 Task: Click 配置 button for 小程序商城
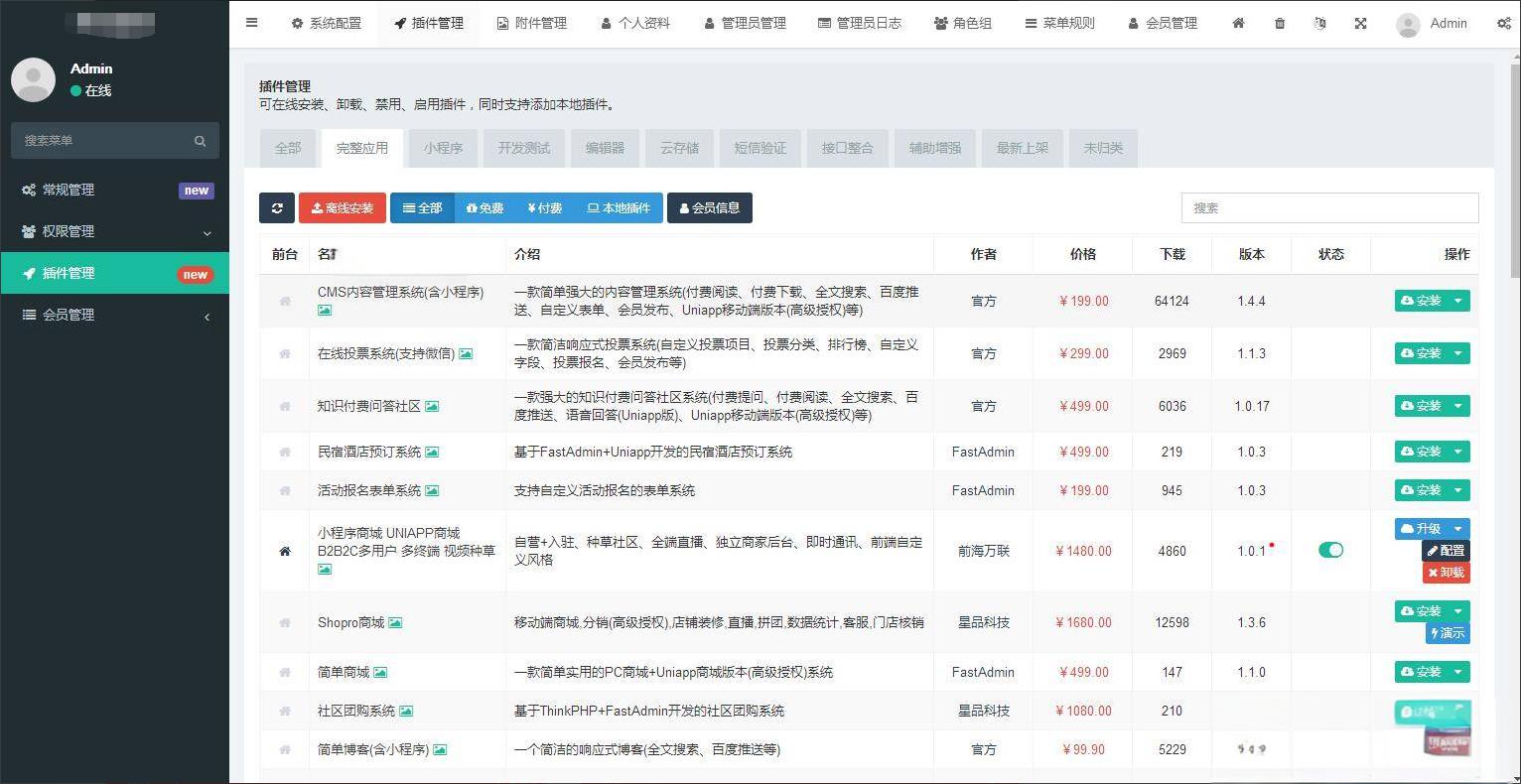click(x=1446, y=551)
